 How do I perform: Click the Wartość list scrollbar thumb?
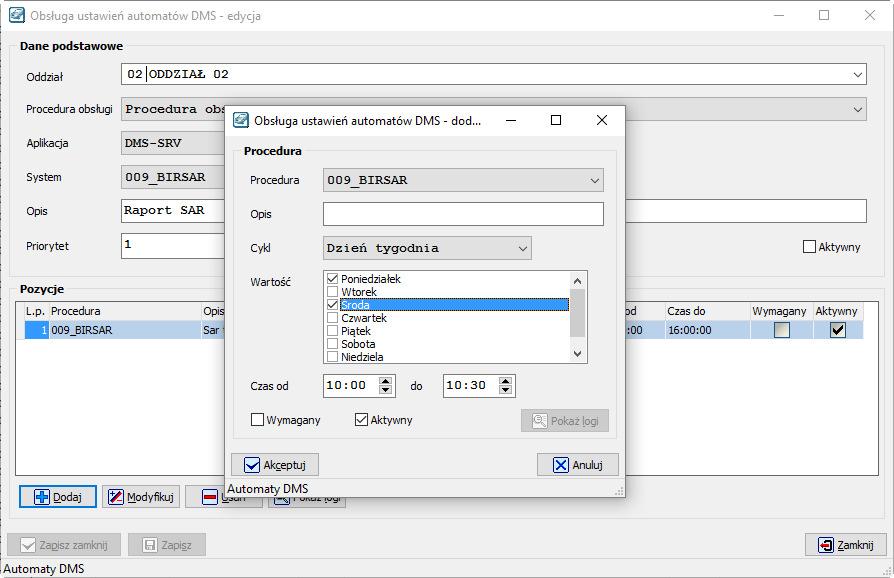pyautogui.click(x=577, y=313)
